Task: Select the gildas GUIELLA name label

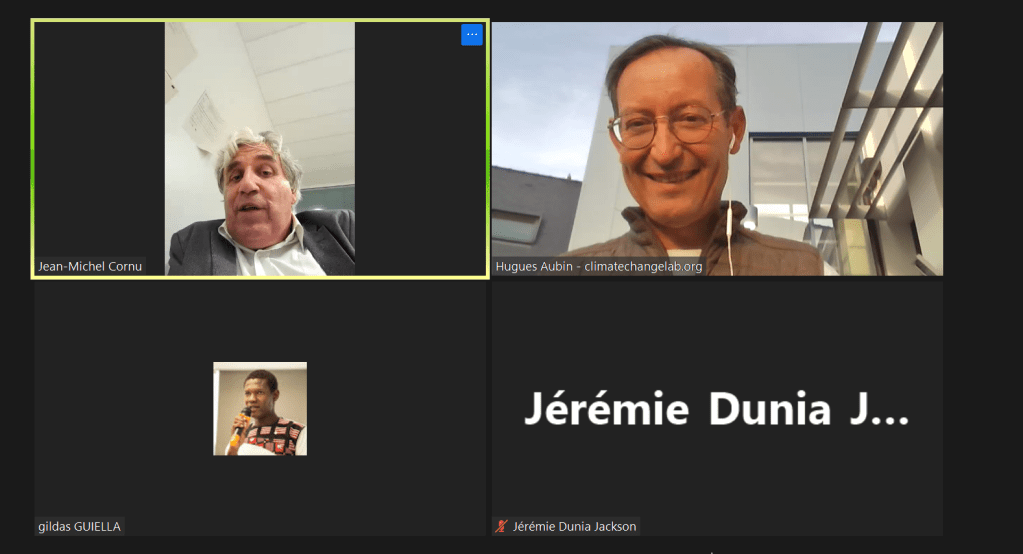Action: pyautogui.click(x=80, y=526)
